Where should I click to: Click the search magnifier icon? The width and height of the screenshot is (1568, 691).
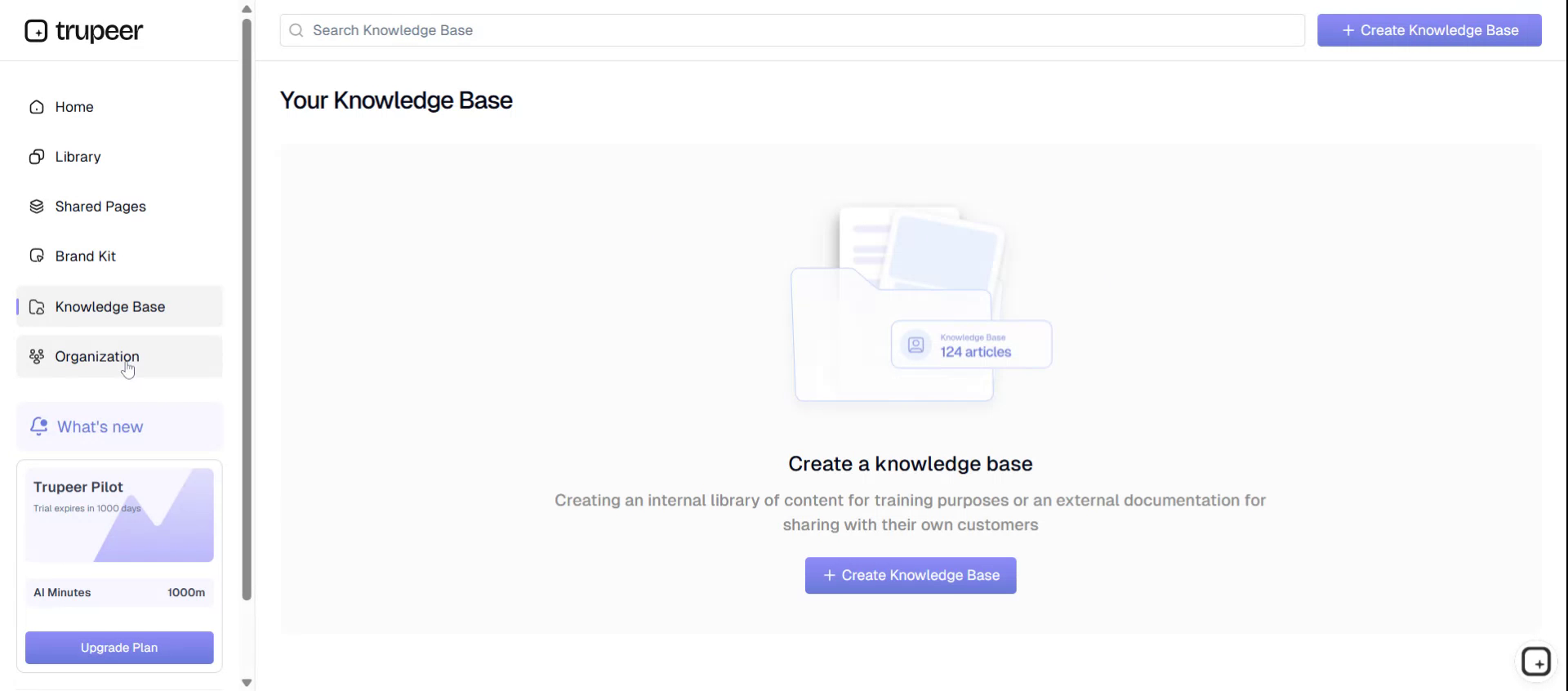click(296, 30)
